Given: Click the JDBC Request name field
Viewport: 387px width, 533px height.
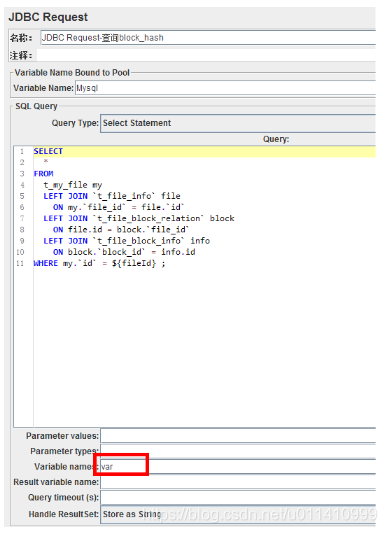Looking at the screenshot, I should 208,38.
